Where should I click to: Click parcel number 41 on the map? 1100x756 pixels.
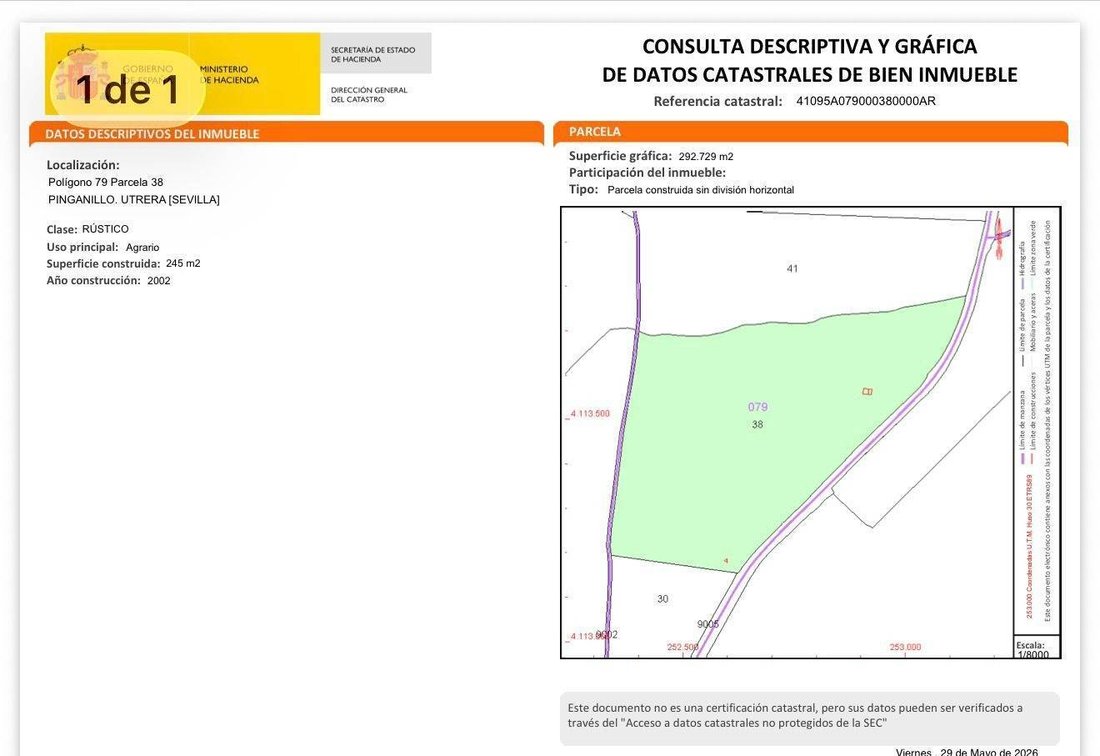pyautogui.click(x=792, y=269)
